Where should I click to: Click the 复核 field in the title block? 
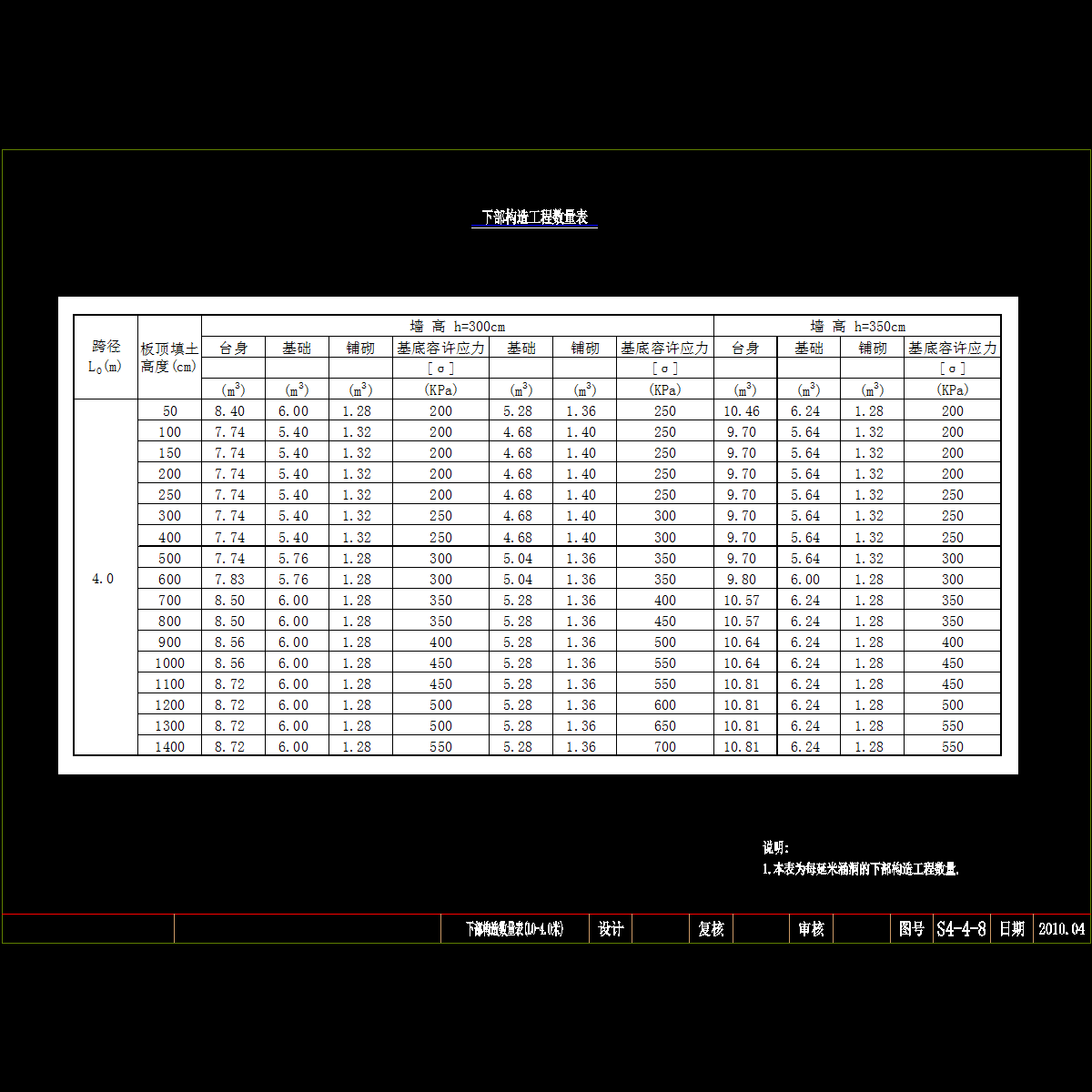(711, 929)
